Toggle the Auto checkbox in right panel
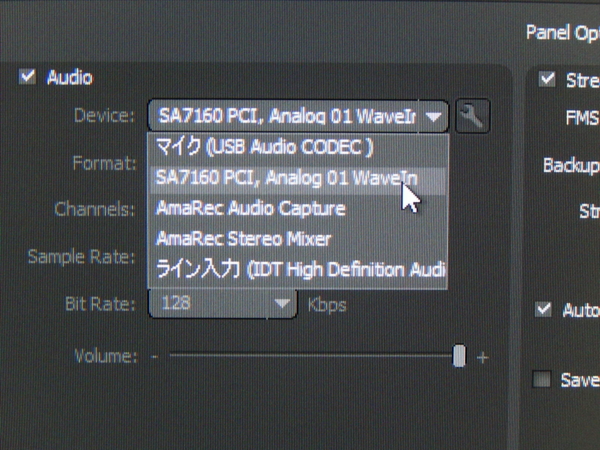Image resolution: width=600 pixels, height=450 pixels. pyautogui.click(x=543, y=309)
